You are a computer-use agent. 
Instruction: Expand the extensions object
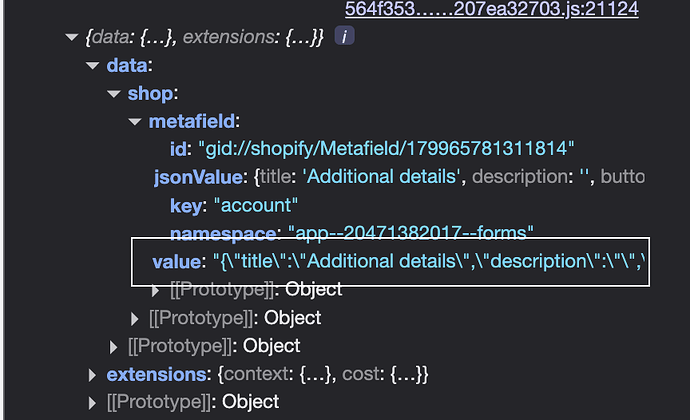[92, 375]
